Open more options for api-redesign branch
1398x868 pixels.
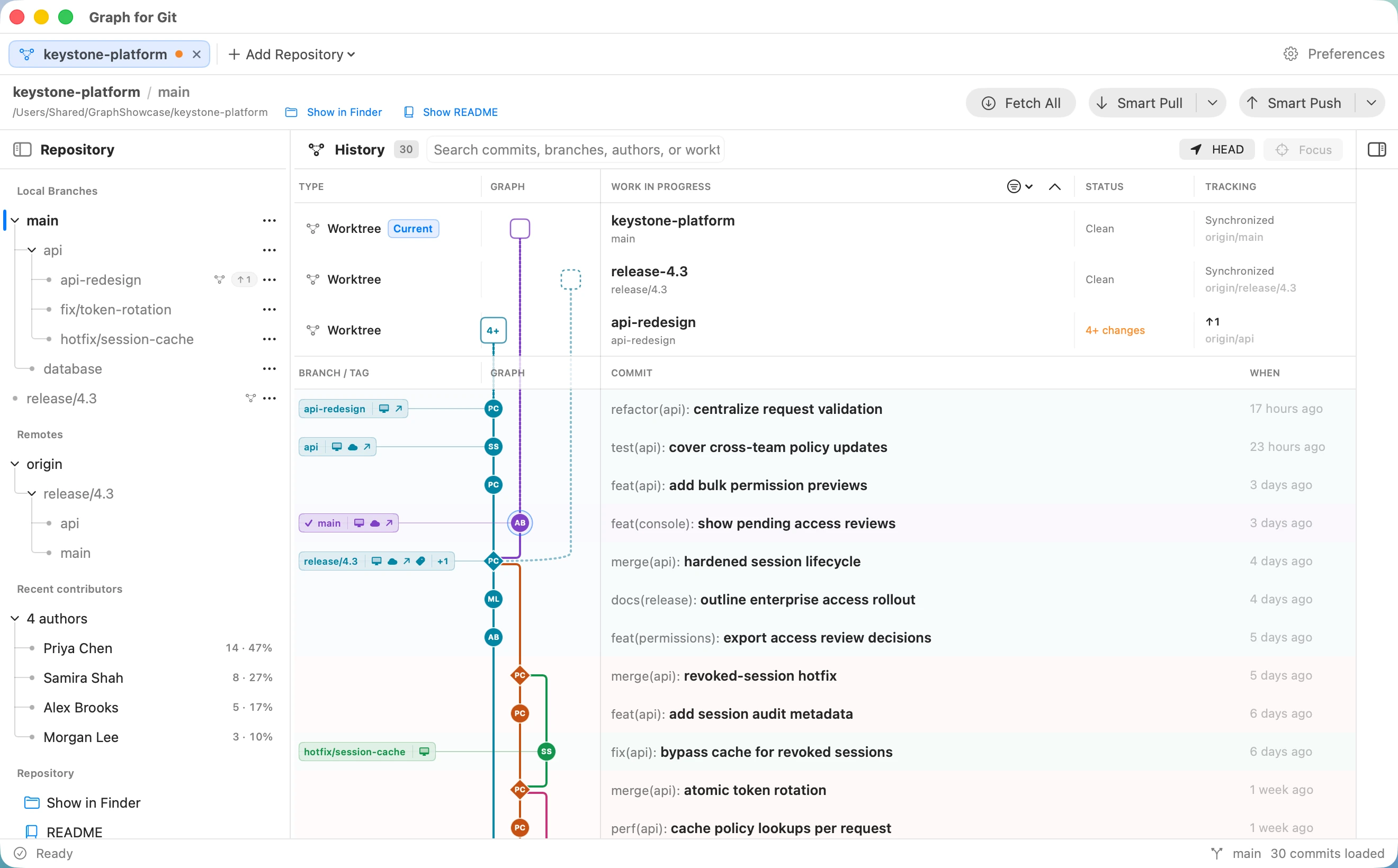(270, 279)
